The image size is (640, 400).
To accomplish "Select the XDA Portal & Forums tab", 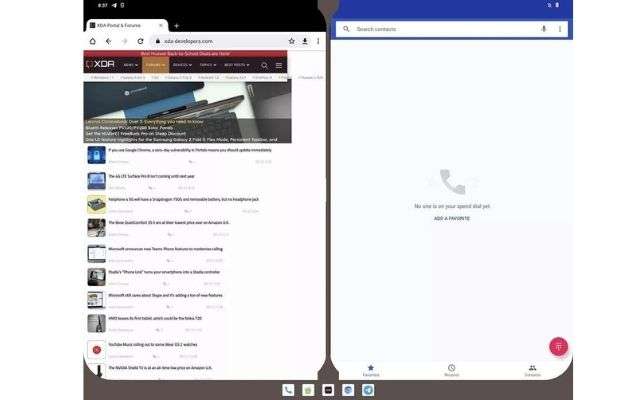I will [127, 25].
